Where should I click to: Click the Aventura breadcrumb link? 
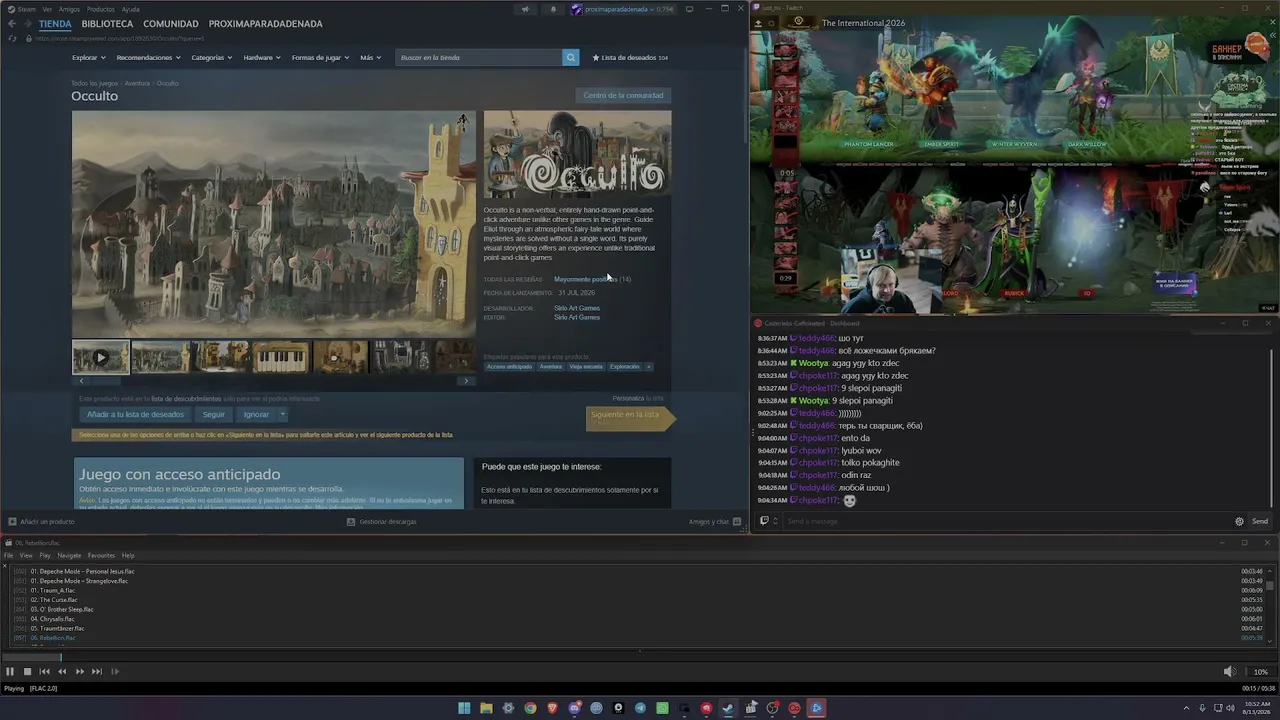click(137, 83)
